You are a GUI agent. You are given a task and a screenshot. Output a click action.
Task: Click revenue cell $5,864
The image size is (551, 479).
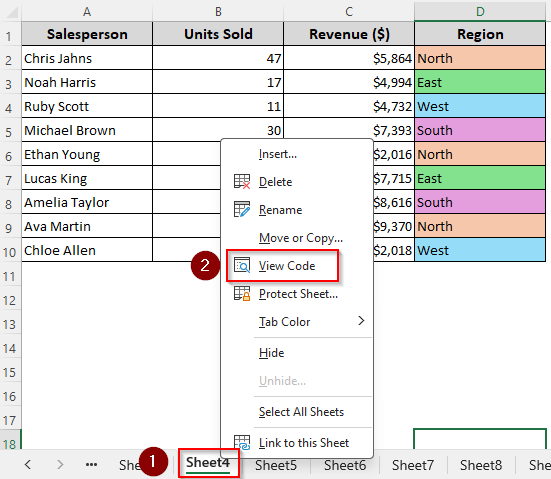[x=349, y=58]
